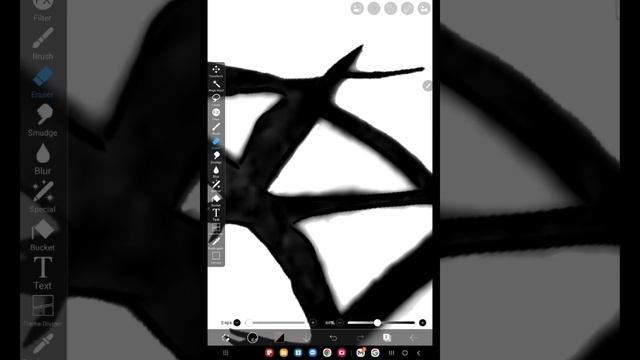The width and height of the screenshot is (640, 360).
Task: Decrease opacity with minus button
Action: tap(340, 322)
